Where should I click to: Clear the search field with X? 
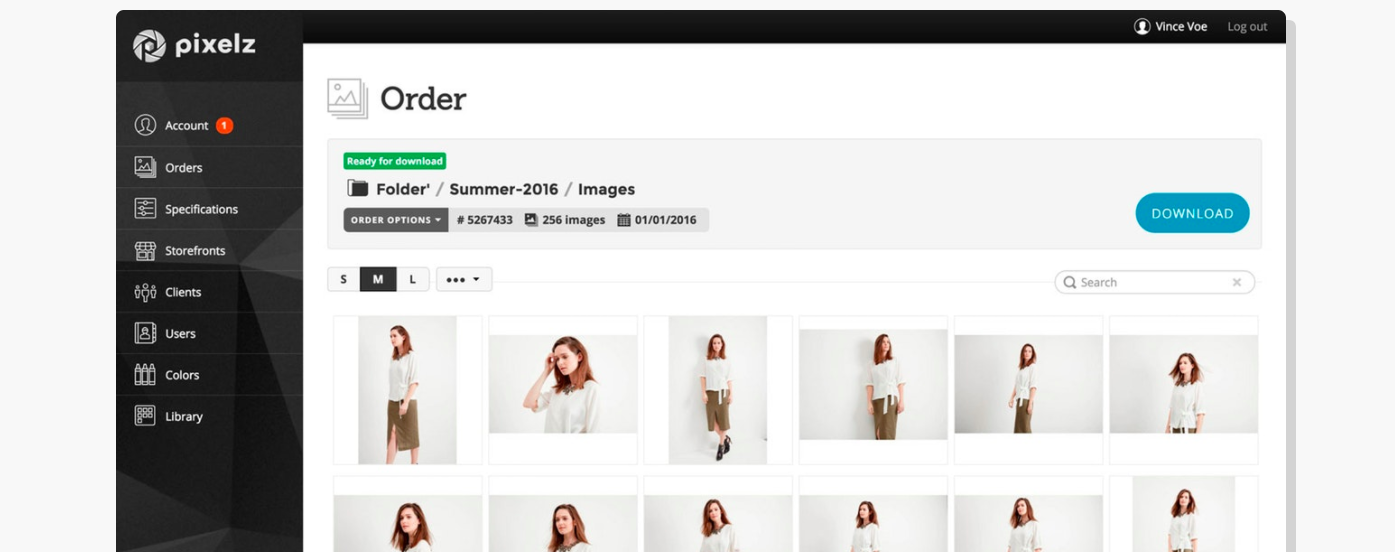tap(1237, 283)
